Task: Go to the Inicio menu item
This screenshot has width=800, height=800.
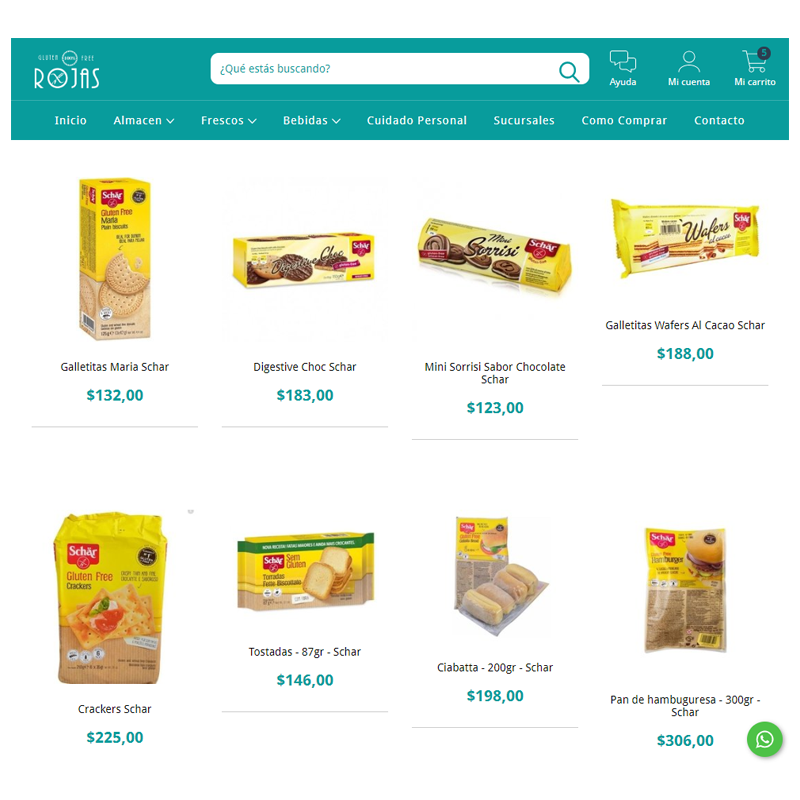Action: [70, 120]
